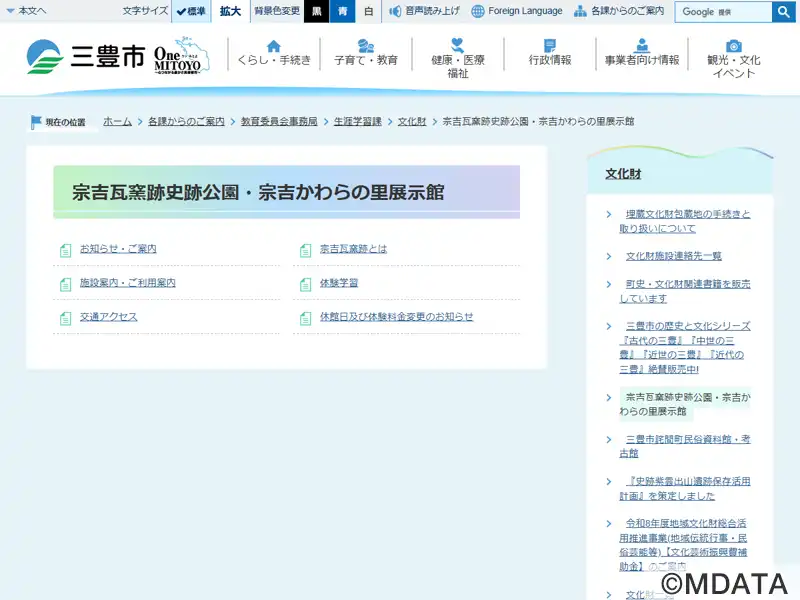
Task: Click the magnifier search button
Action: click(x=784, y=12)
